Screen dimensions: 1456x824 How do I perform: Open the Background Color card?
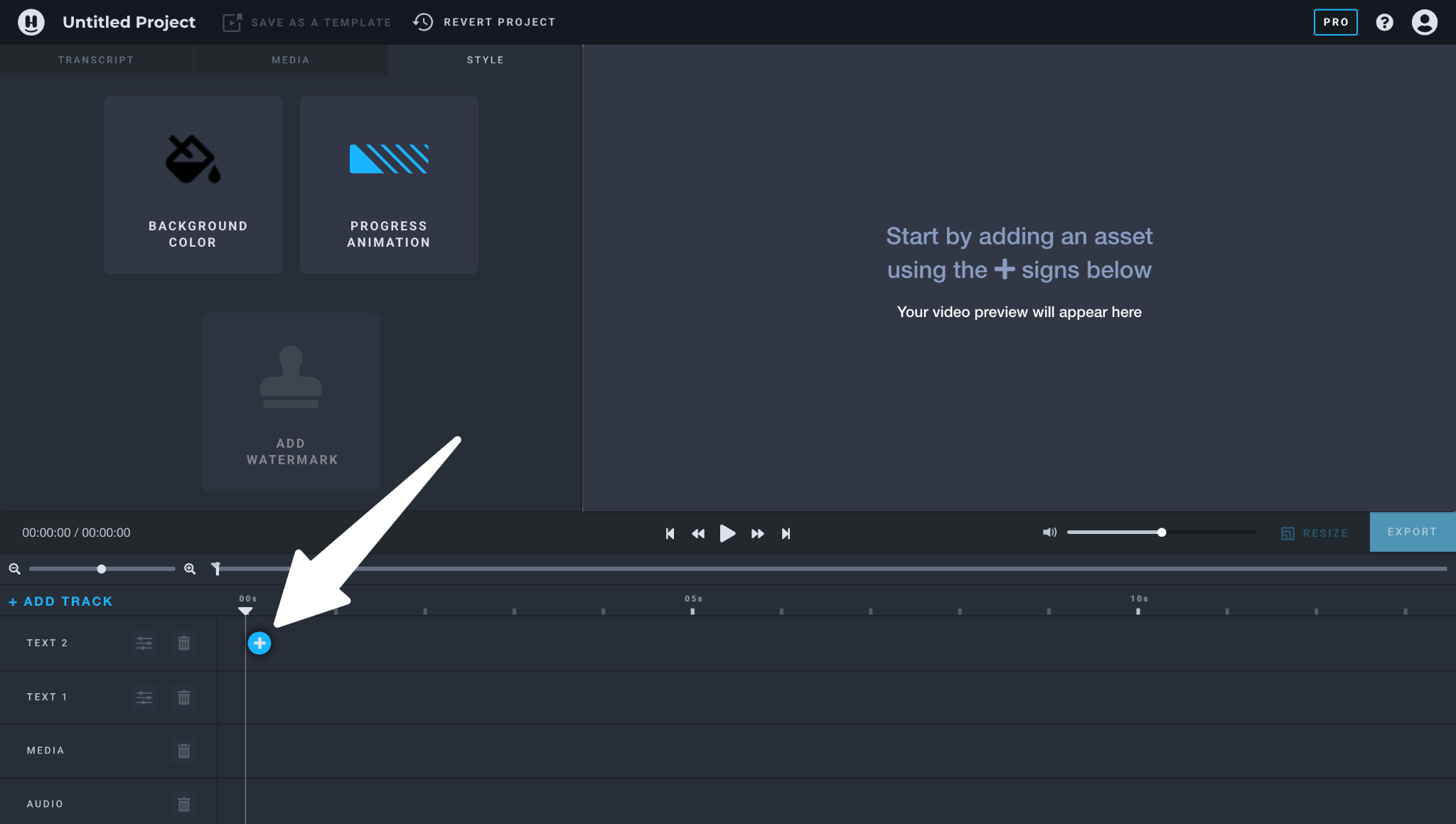[193, 184]
